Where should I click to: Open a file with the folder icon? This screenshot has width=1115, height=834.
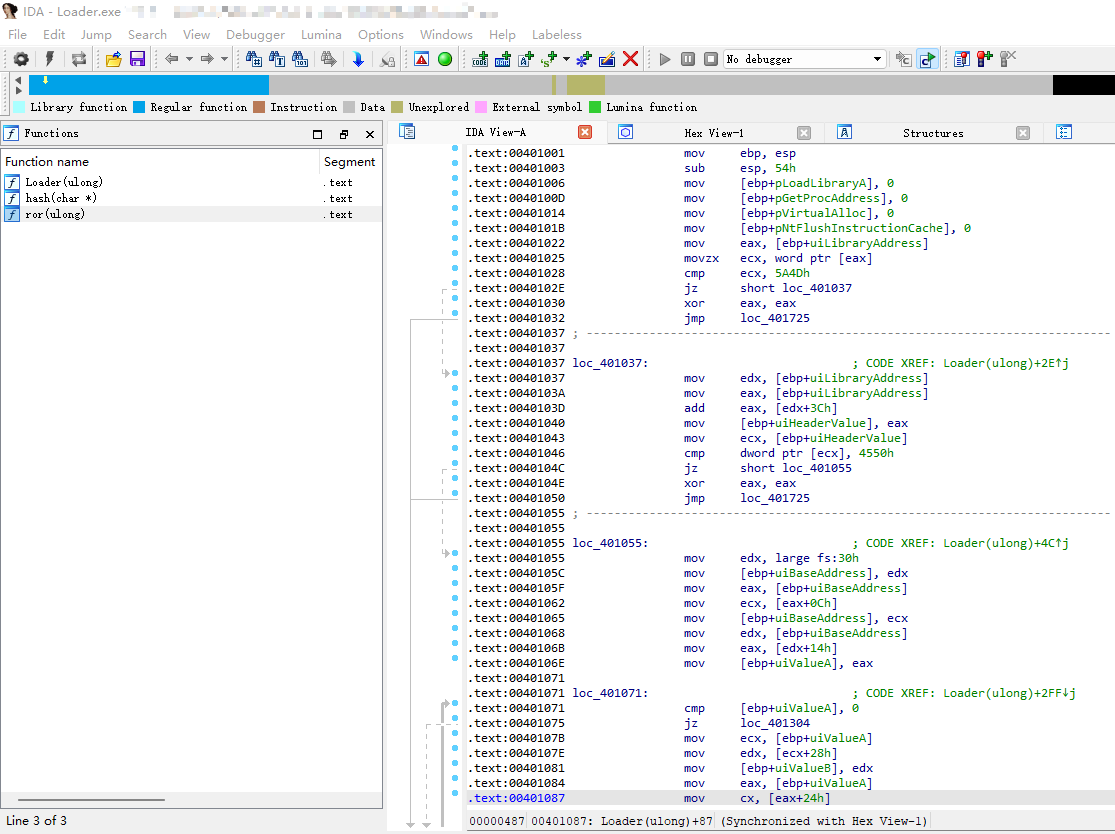[114, 59]
